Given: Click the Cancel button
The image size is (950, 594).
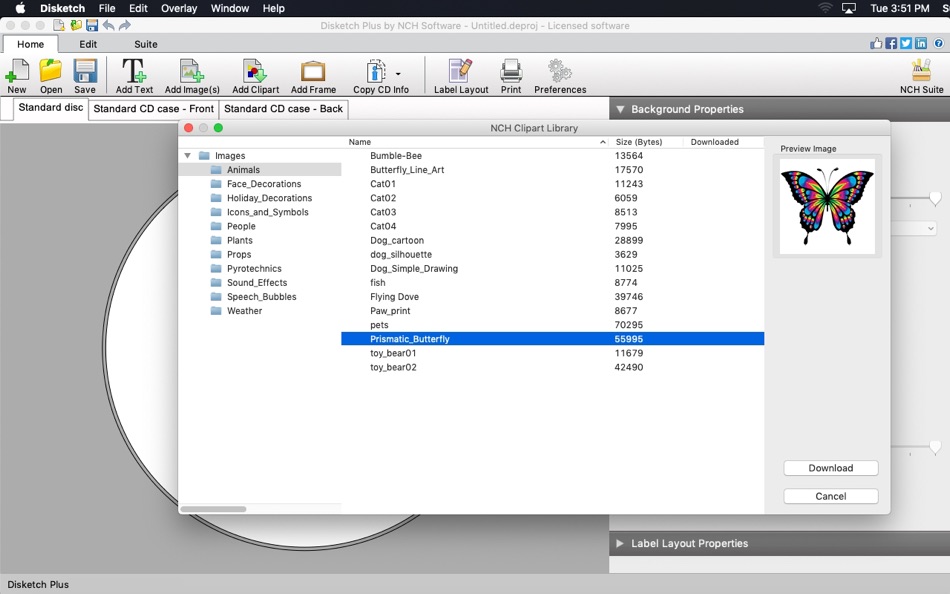Looking at the screenshot, I should 831,496.
